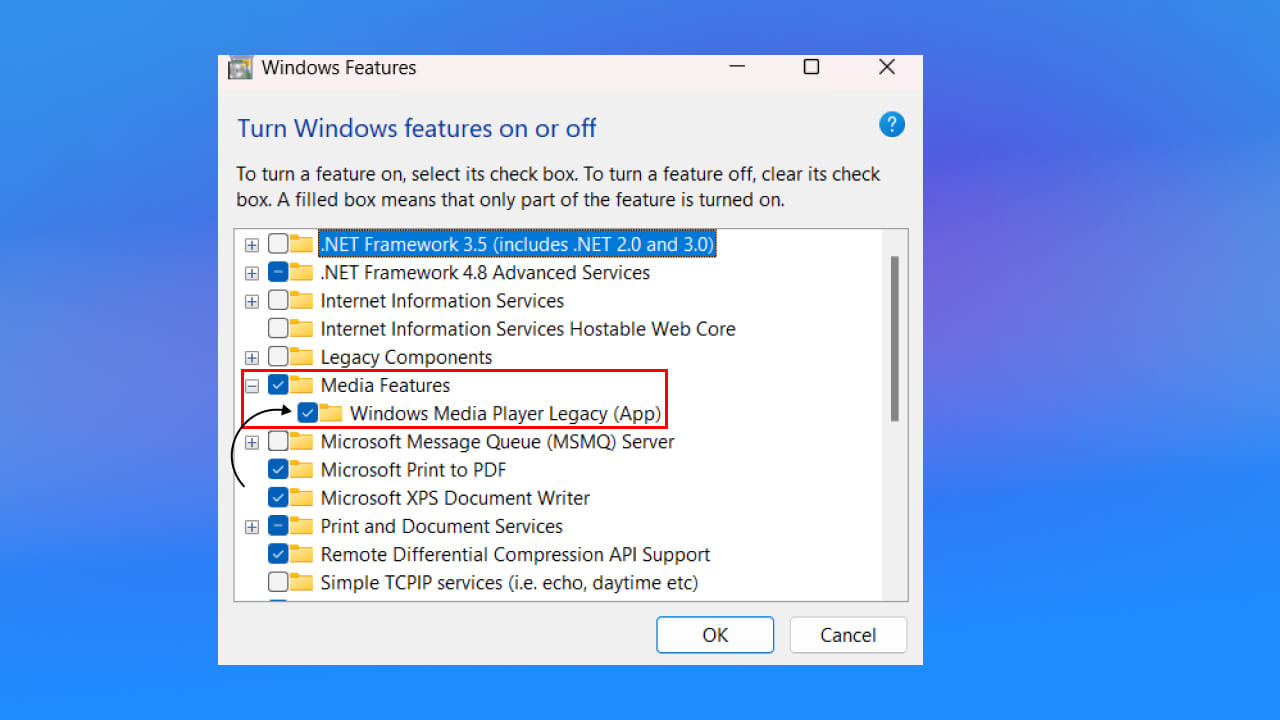
Task: Select "Simple TCPIP services (i.e. echo, daytime etc)" text
Action: 509,582
